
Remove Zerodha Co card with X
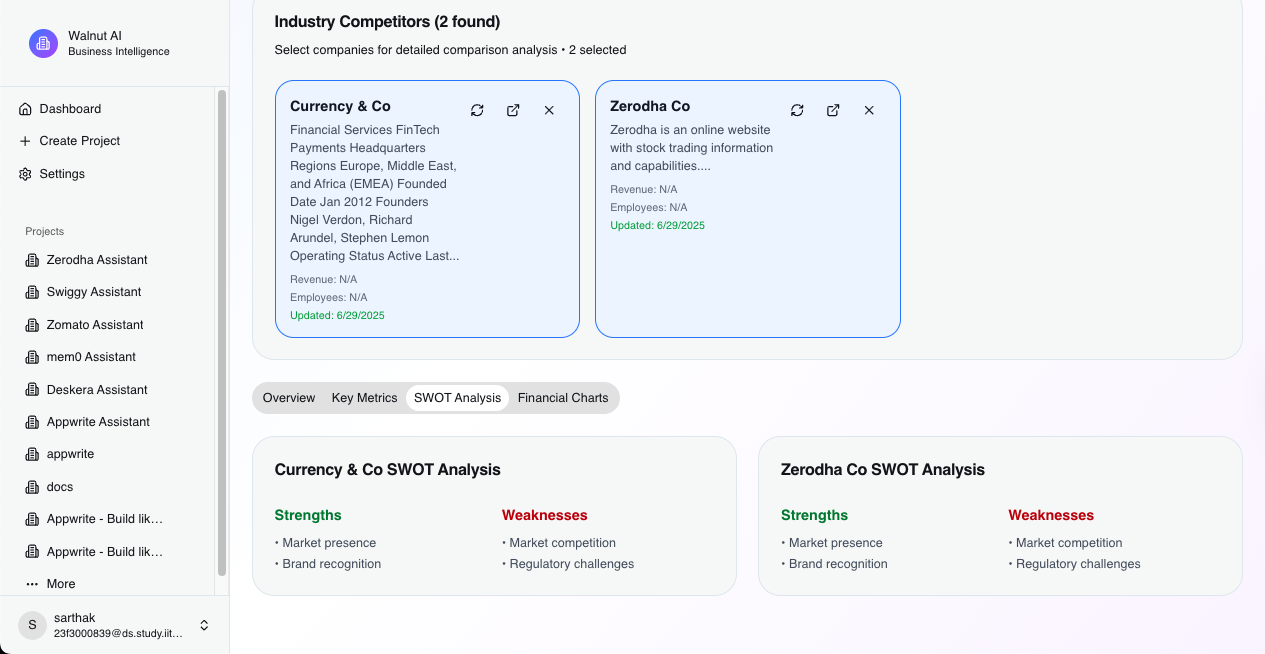pos(869,110)
